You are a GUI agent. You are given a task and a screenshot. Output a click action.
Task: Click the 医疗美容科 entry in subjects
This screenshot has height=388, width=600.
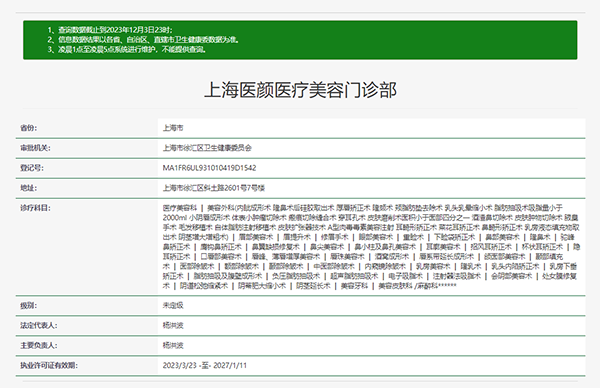[179, 208]
